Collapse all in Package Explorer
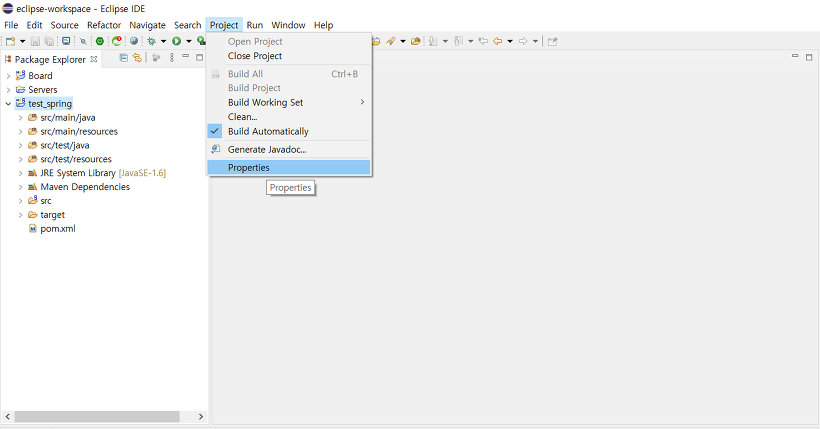The width and height of the screenshot is (820, 429). [123, 58]
